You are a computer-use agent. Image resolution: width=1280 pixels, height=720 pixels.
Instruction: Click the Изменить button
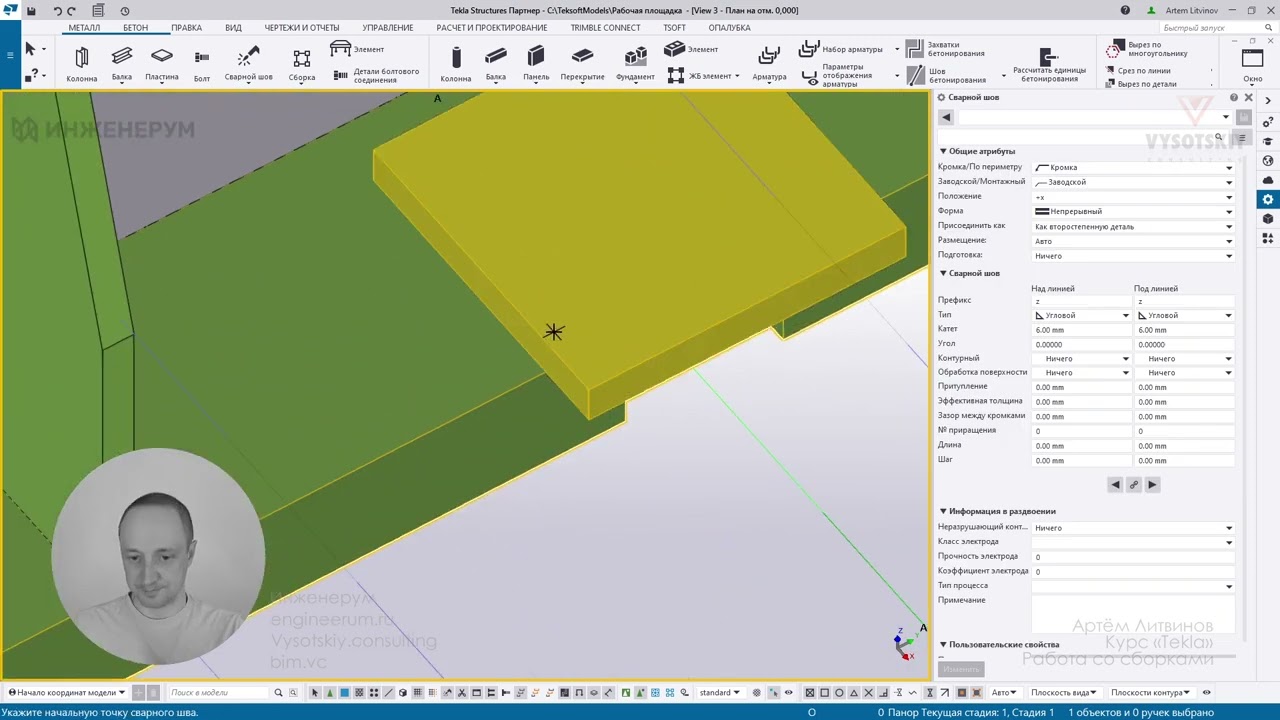[961, 669]
